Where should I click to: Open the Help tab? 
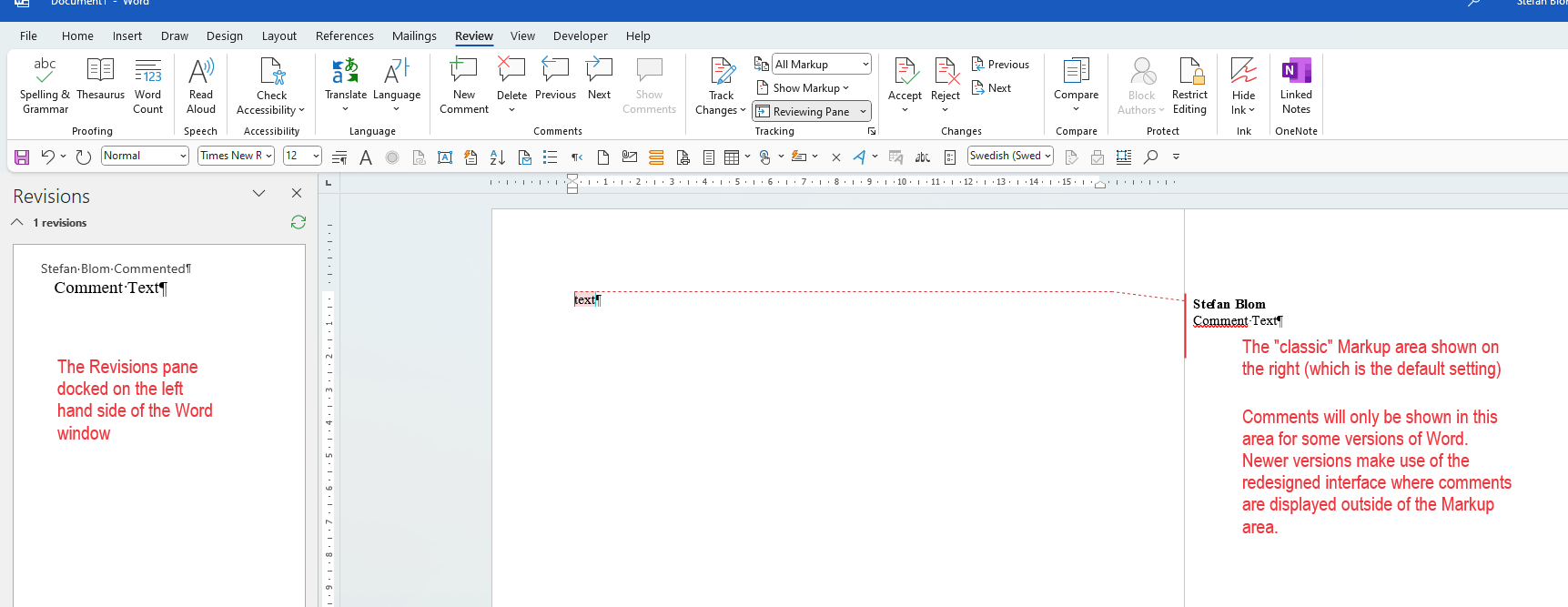[x=638, y=36]
